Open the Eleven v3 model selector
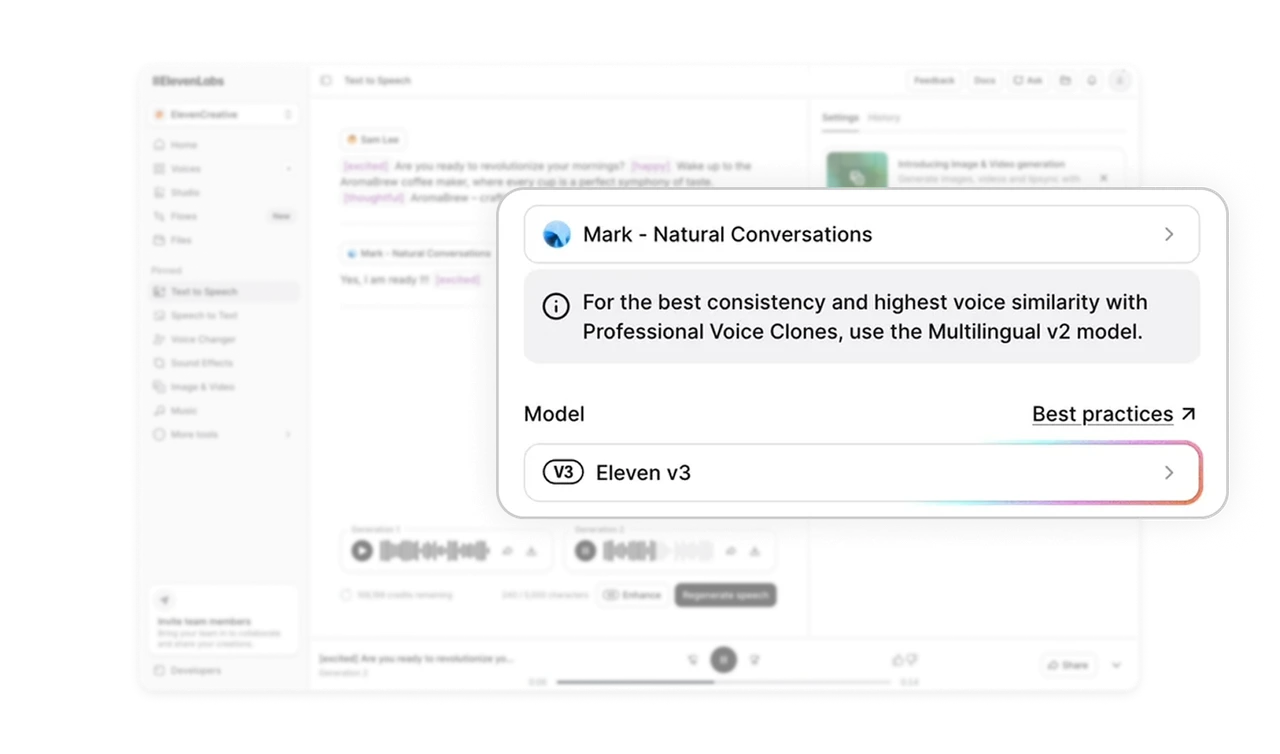 point(861,473)
